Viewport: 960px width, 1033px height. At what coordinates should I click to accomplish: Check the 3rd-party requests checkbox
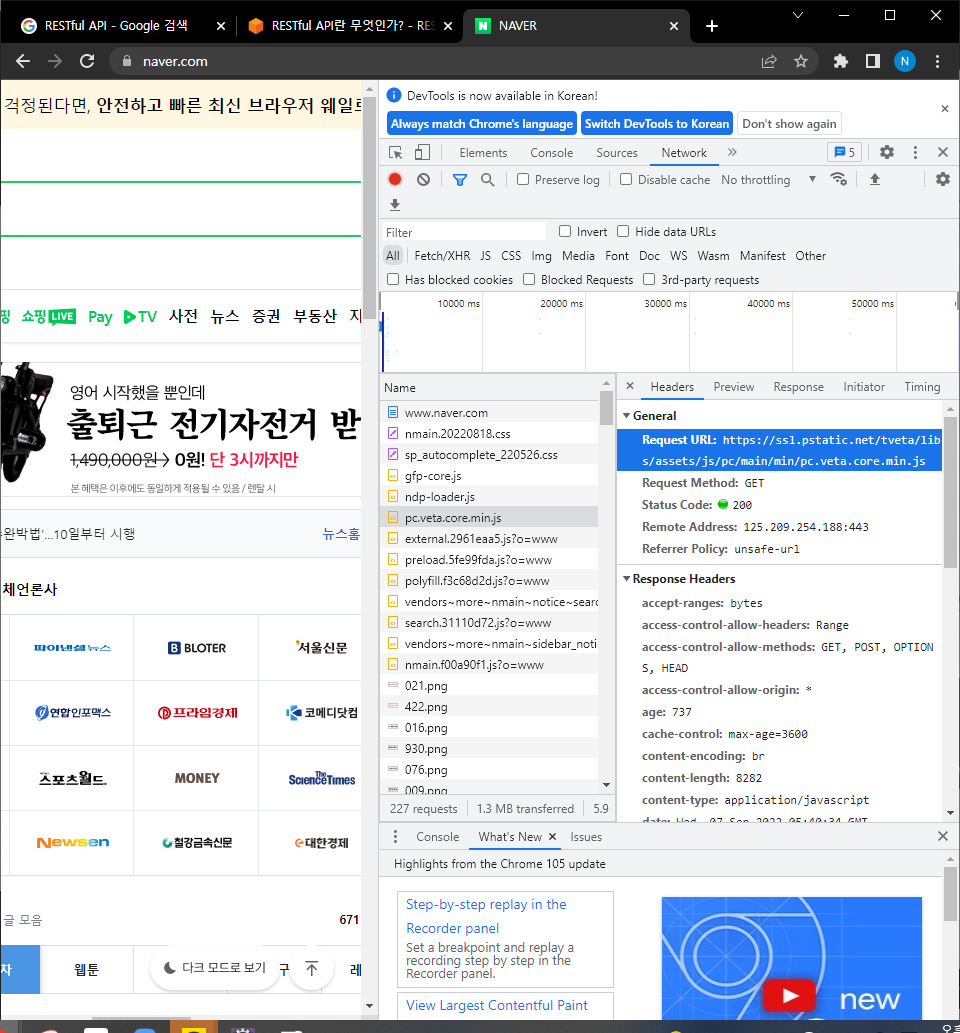(649, 279)
